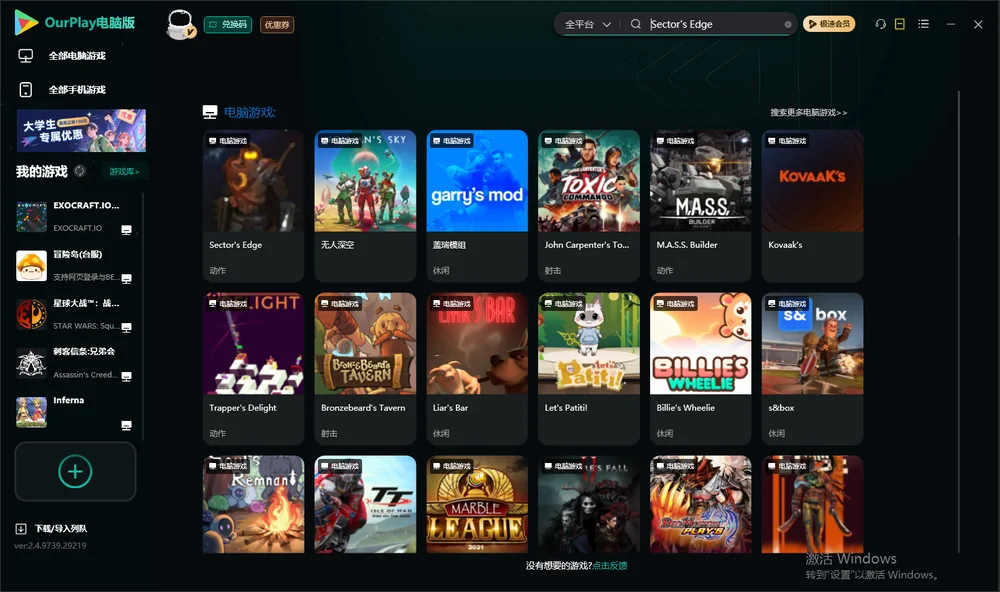
Task: Open the Trapper's Delight game card
Action: [x=253, y=369]
